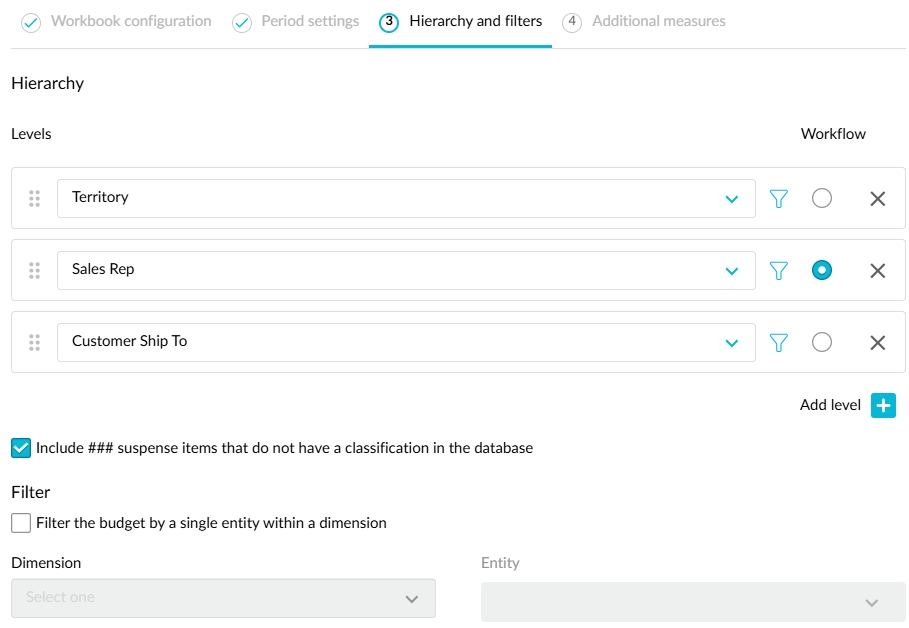Uncheck include ### suspense items option
The width and height of the screenshot is (909, 628).
pos(21,448)
